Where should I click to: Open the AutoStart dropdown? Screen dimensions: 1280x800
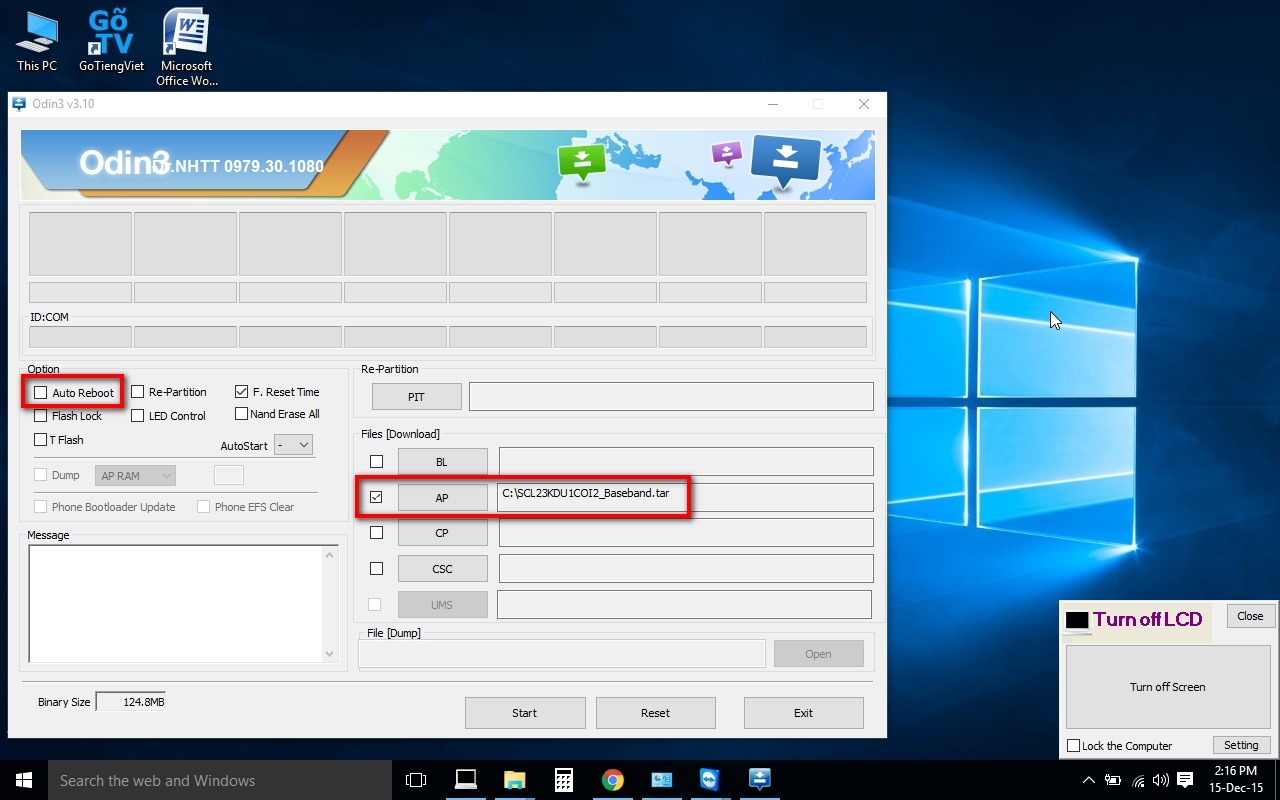[x=293, y=445]
